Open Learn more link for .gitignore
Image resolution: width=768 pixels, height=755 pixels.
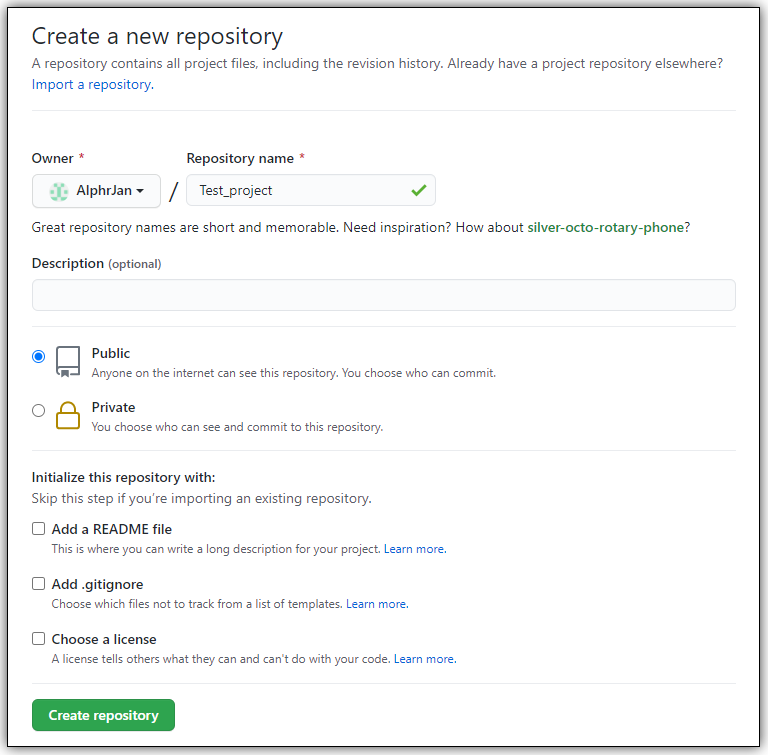point(376,604)
